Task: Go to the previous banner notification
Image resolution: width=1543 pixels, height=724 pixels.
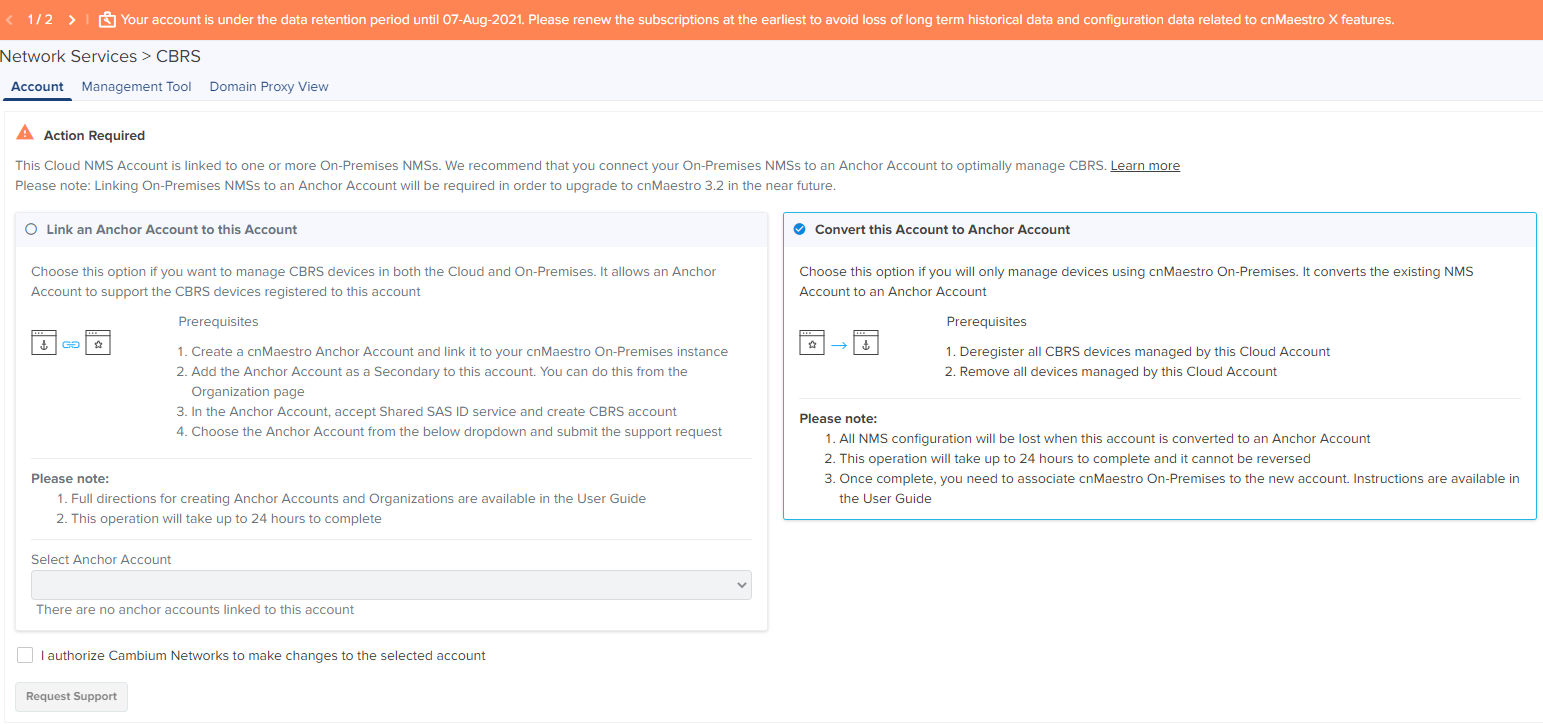Action: coord(10,20)
